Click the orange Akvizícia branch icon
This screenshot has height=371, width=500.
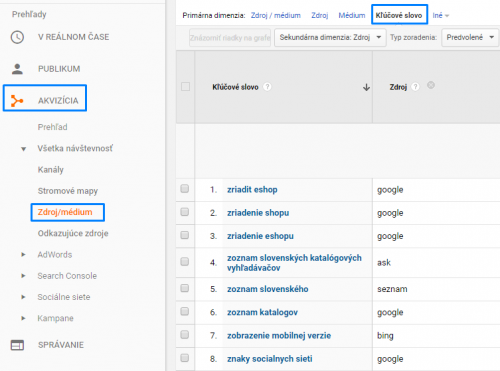[17, 101]
